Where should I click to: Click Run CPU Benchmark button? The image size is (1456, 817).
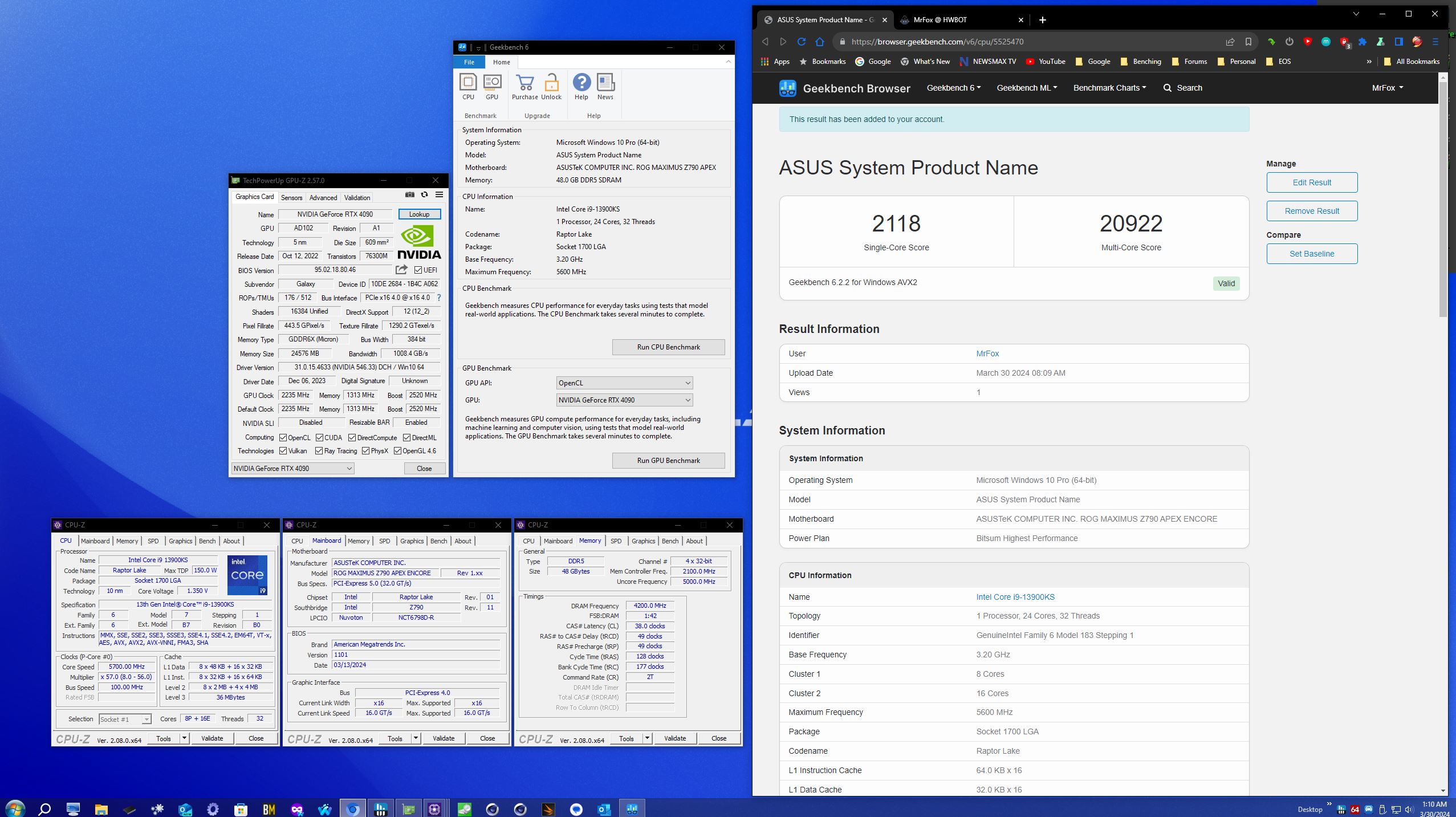click(x=668, y=347)
